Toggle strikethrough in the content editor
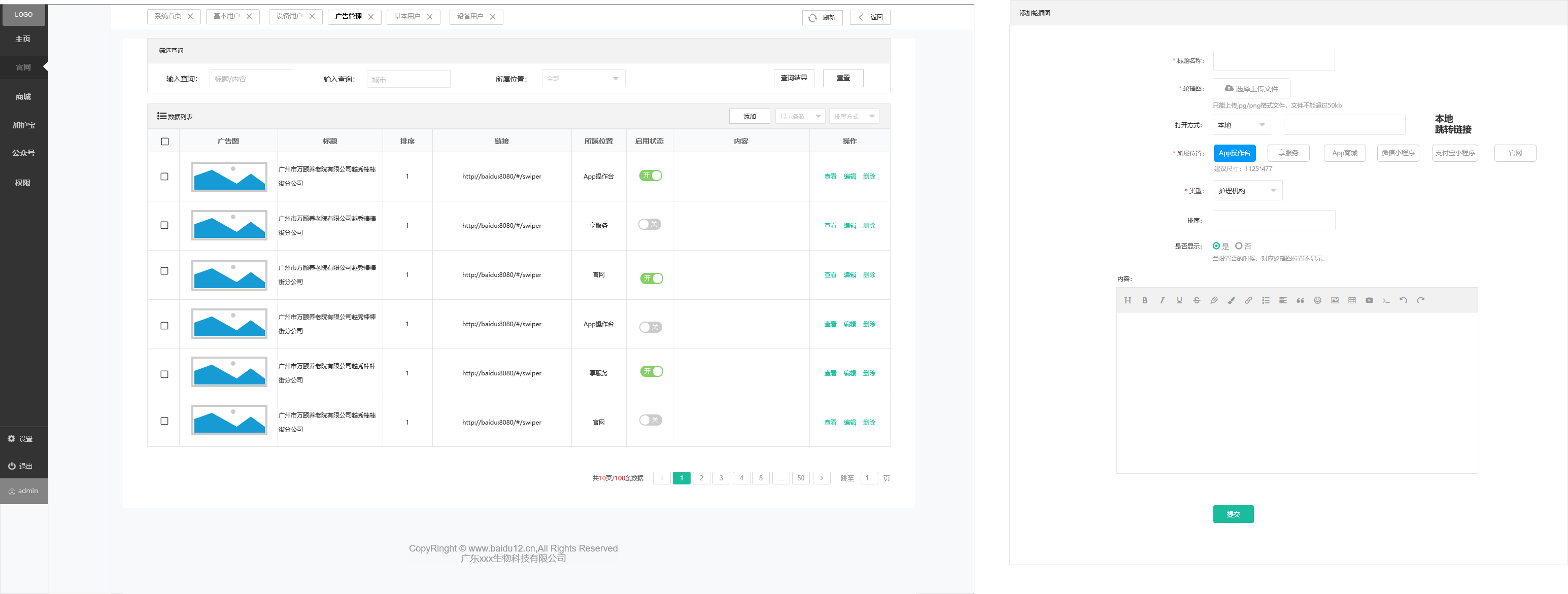Image resolution: width=1568 pixels, height=594 pixels. tap(1197, 300)
